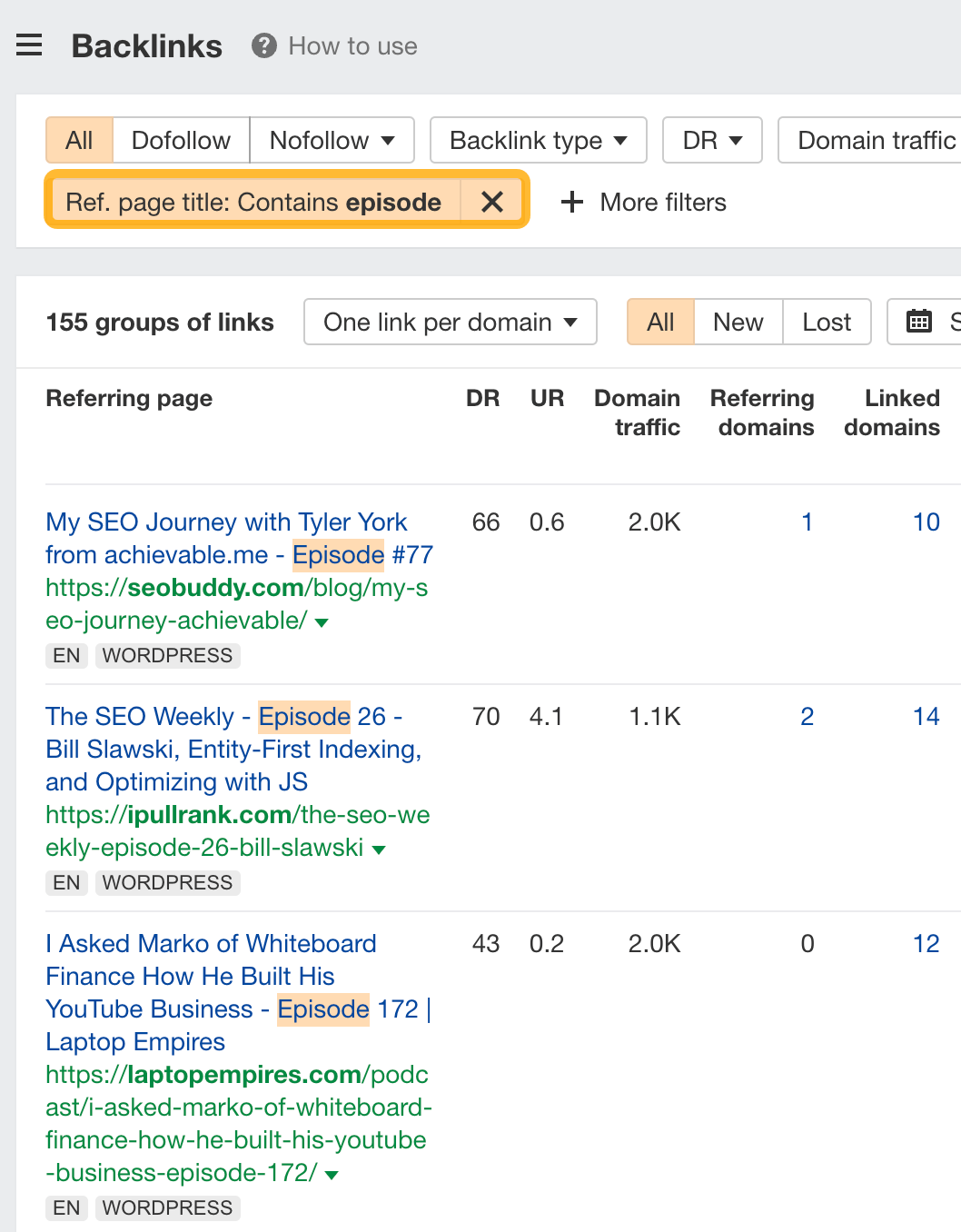The width and height of the screenshot is (961, 1232).
Task: Expand the ipullrank.com URL caret
Action: click(379, 849)
